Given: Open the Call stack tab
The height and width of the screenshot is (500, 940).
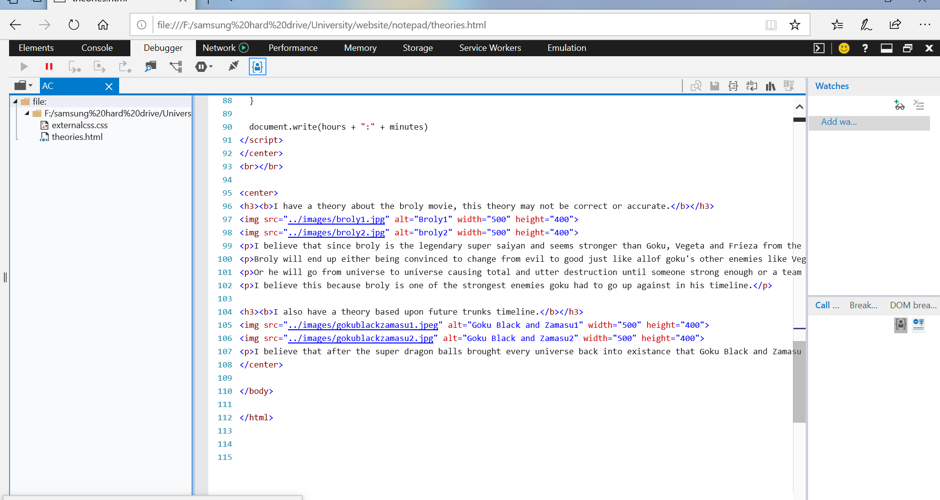Looking at the screenshot, I should (827, 305).
